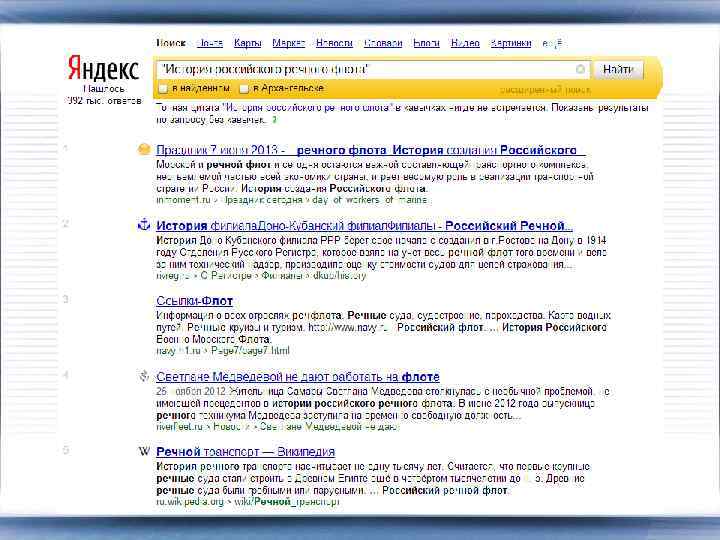Click the green question mark help icon
The width and height of the screenshot is (720, 540).
click(275, 120)
